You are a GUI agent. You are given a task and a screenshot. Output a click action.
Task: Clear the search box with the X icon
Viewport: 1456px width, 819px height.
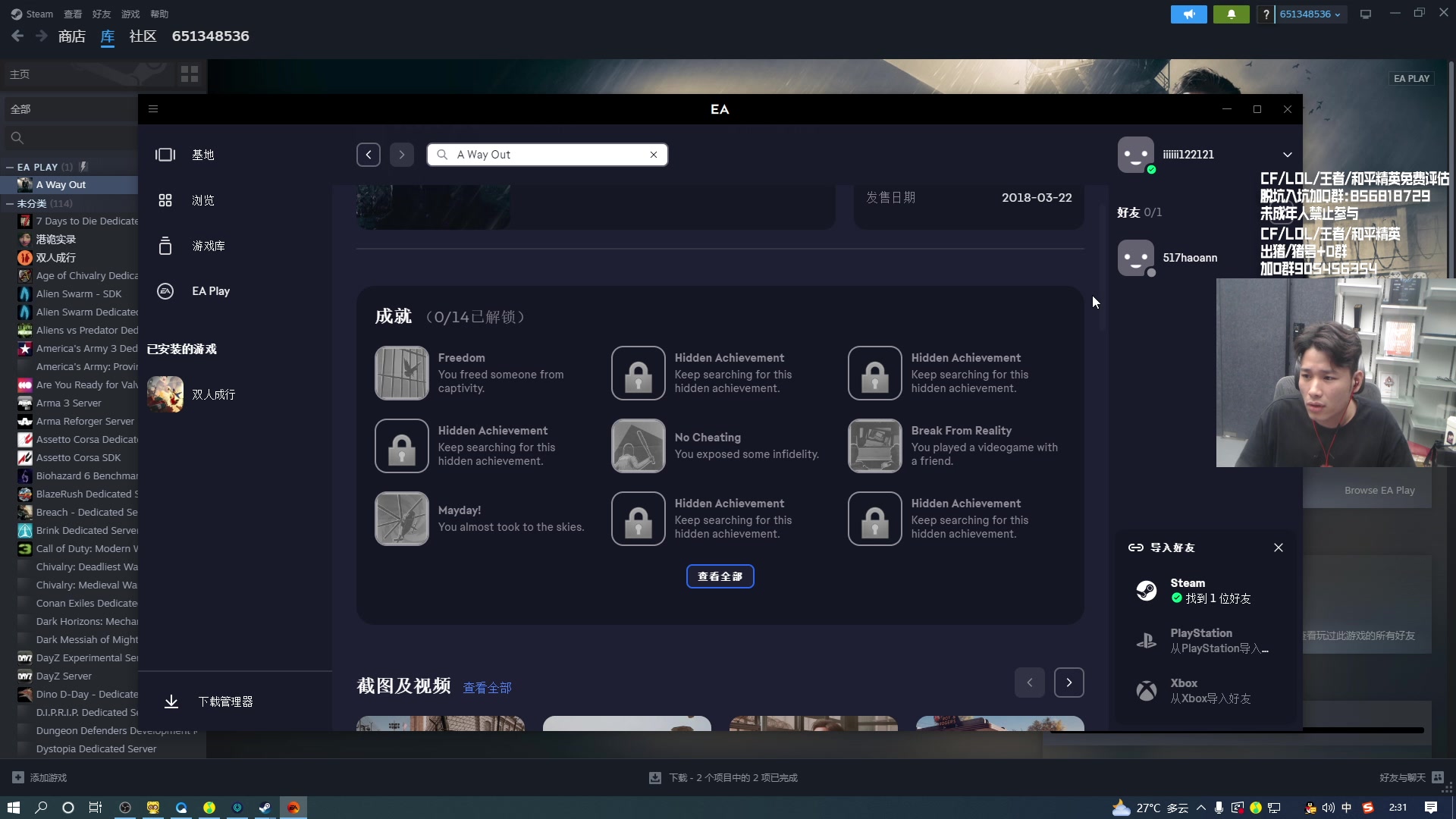(x=653, y=155)
